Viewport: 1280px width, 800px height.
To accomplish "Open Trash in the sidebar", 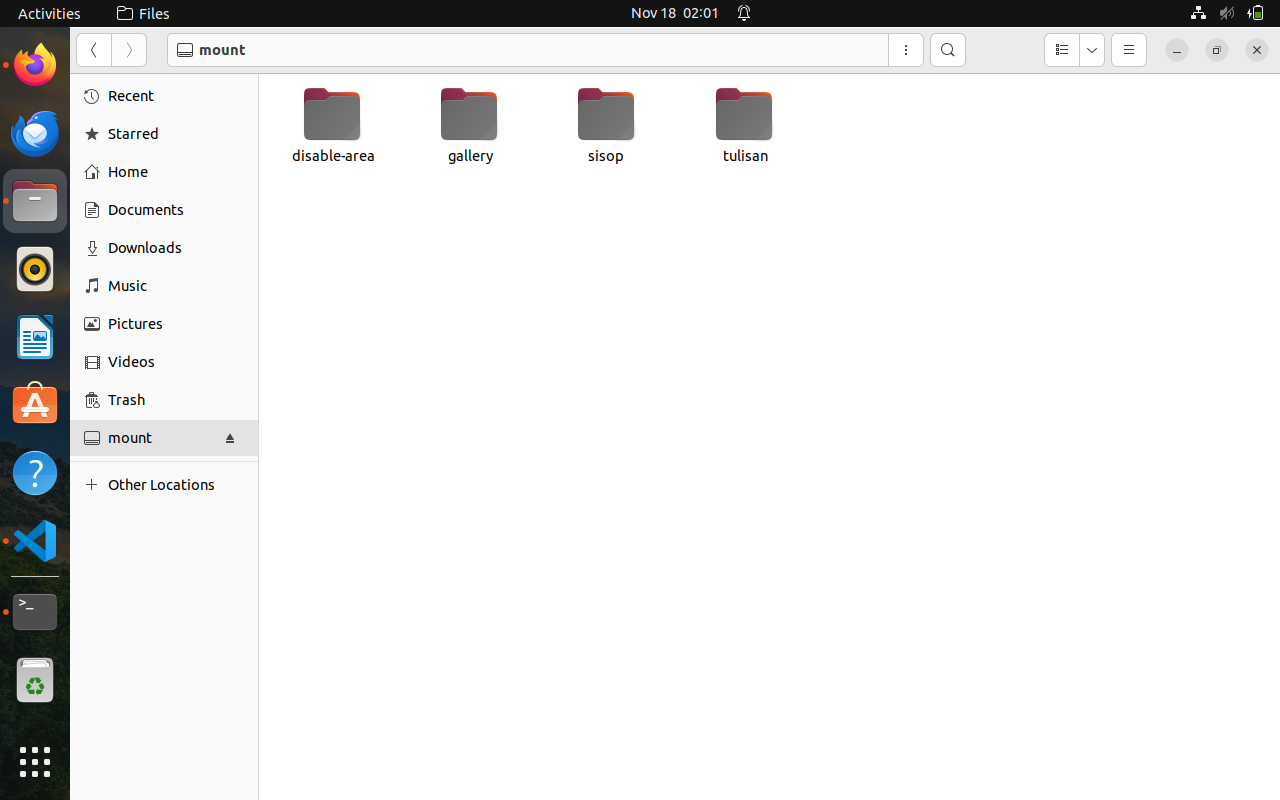I will click(164, 400).
